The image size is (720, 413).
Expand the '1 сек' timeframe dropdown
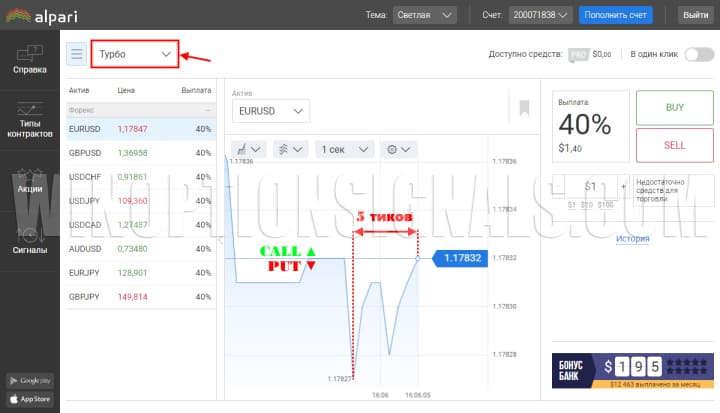[x=345, y=149]
